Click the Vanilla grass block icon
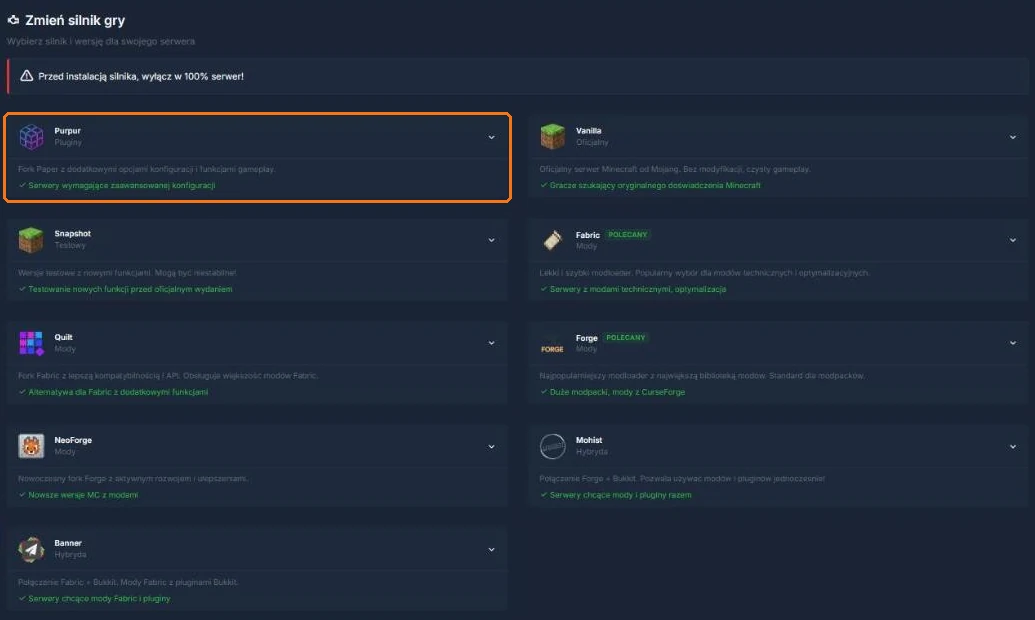Viewport: 1035px width, 620px height. [x=552, y=137]
